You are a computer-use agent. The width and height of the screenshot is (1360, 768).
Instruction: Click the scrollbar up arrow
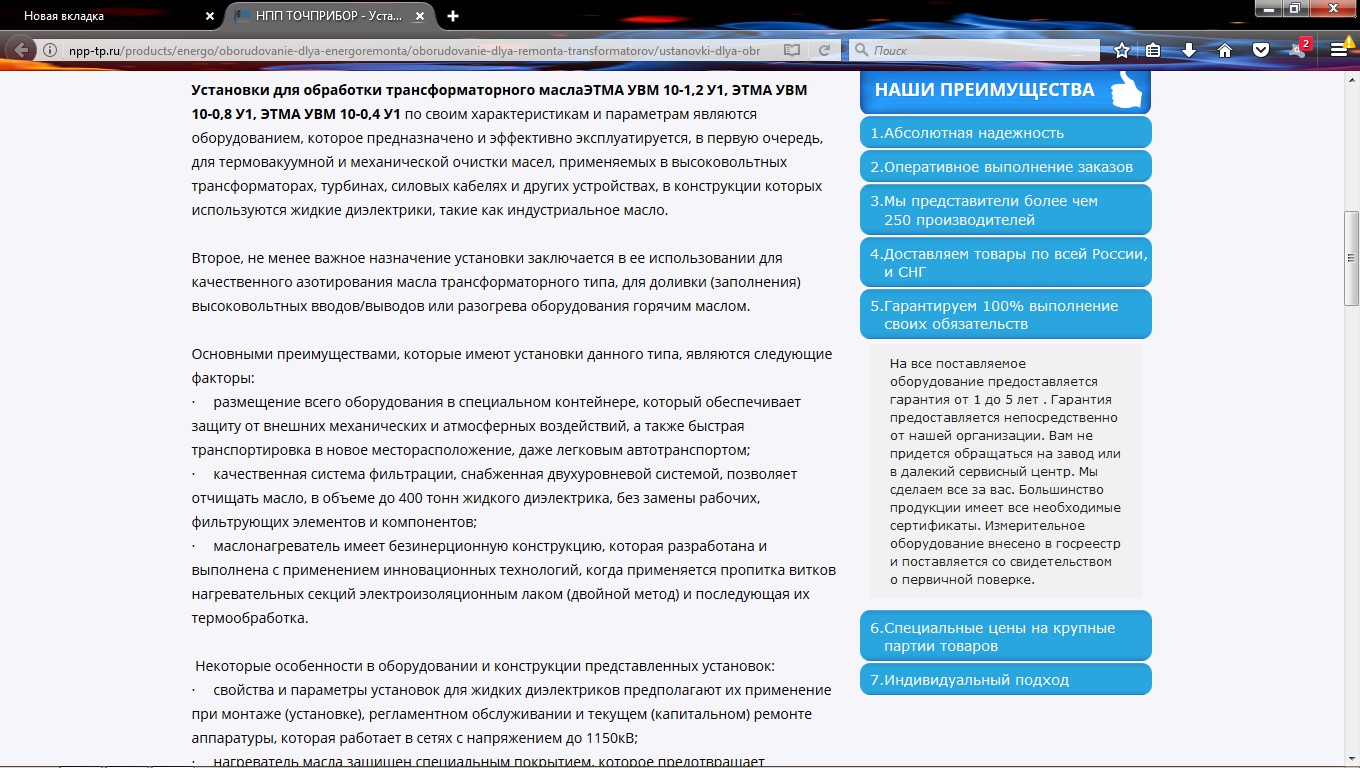point(1351,77)
